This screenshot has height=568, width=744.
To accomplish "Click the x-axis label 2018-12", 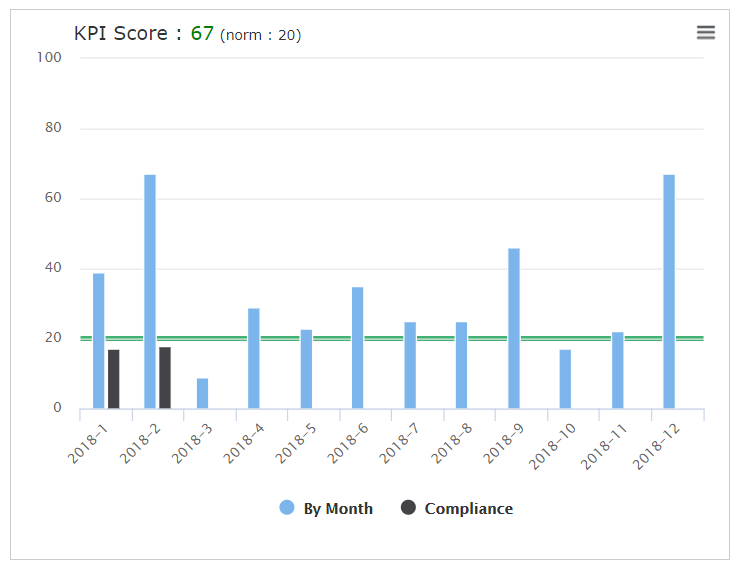I will pos(656,447).
